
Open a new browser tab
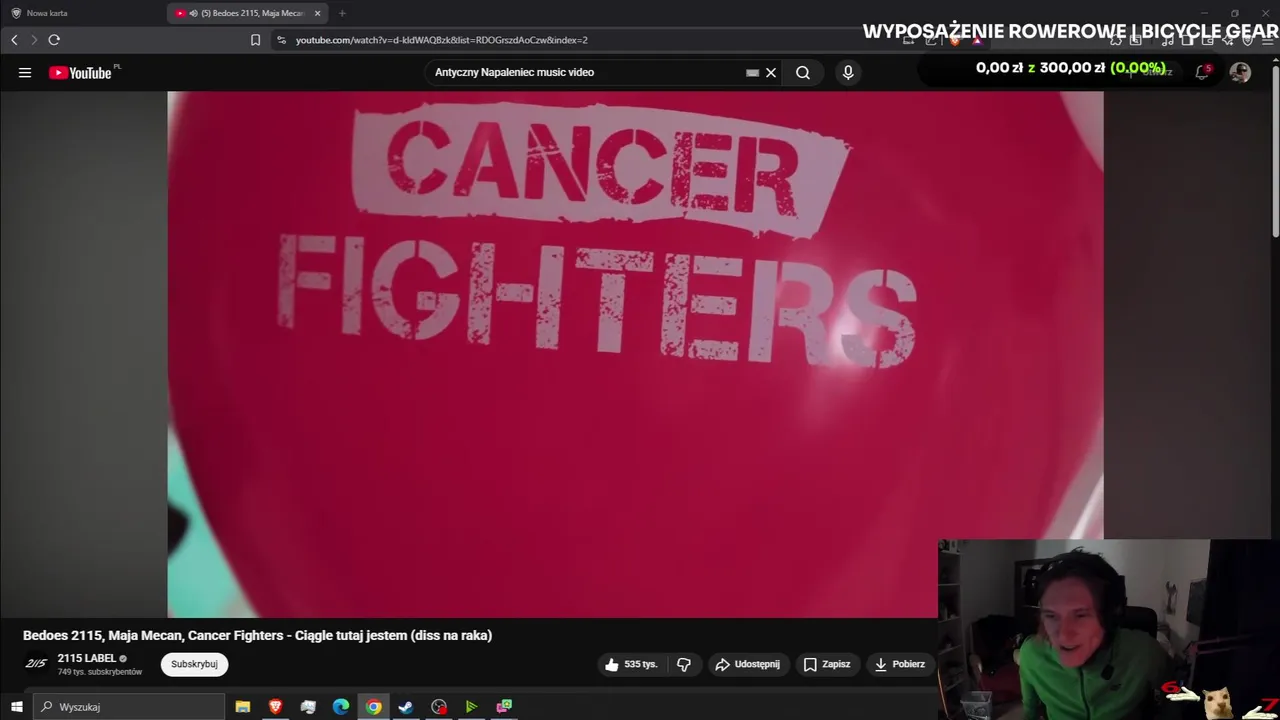pos(342,13)
